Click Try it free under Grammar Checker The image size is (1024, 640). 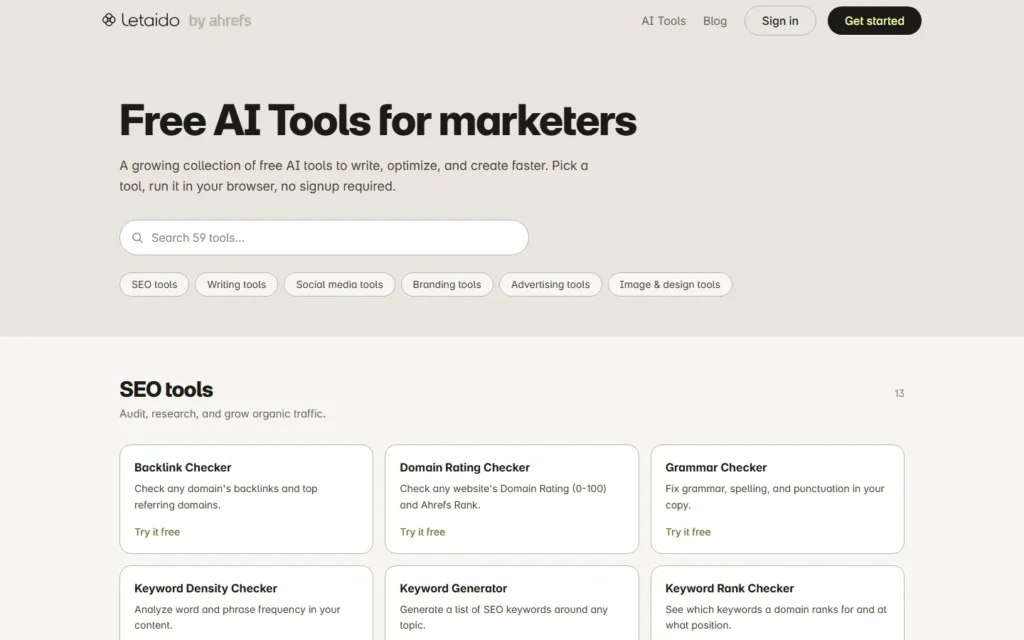click(x=688, y=532)
